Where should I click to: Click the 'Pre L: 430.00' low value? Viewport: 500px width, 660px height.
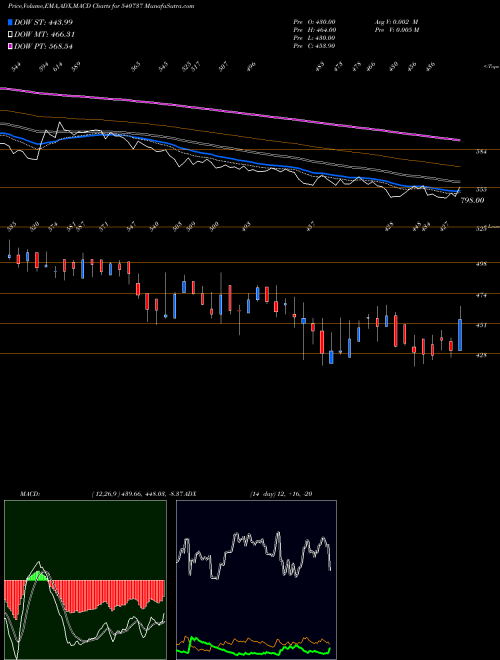tap(314, 38)
